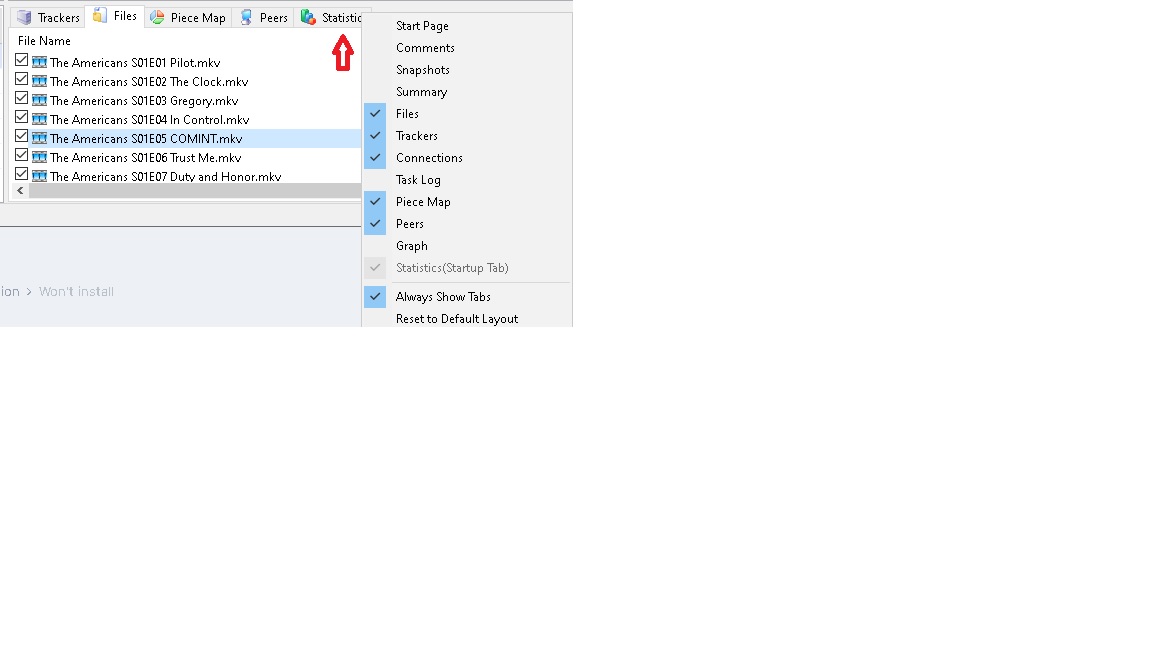
Task: Click video file icon for S01E01 Pilot.mkv
Action: (40, 62)
